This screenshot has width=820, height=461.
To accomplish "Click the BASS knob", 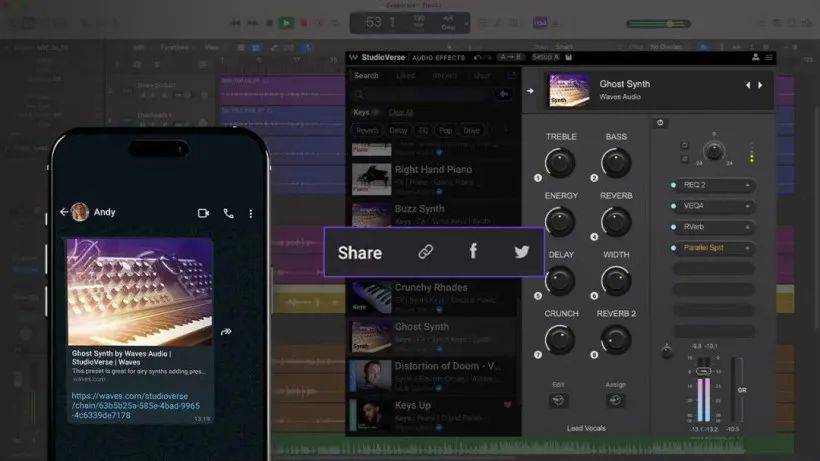I will tap(616, 163).
